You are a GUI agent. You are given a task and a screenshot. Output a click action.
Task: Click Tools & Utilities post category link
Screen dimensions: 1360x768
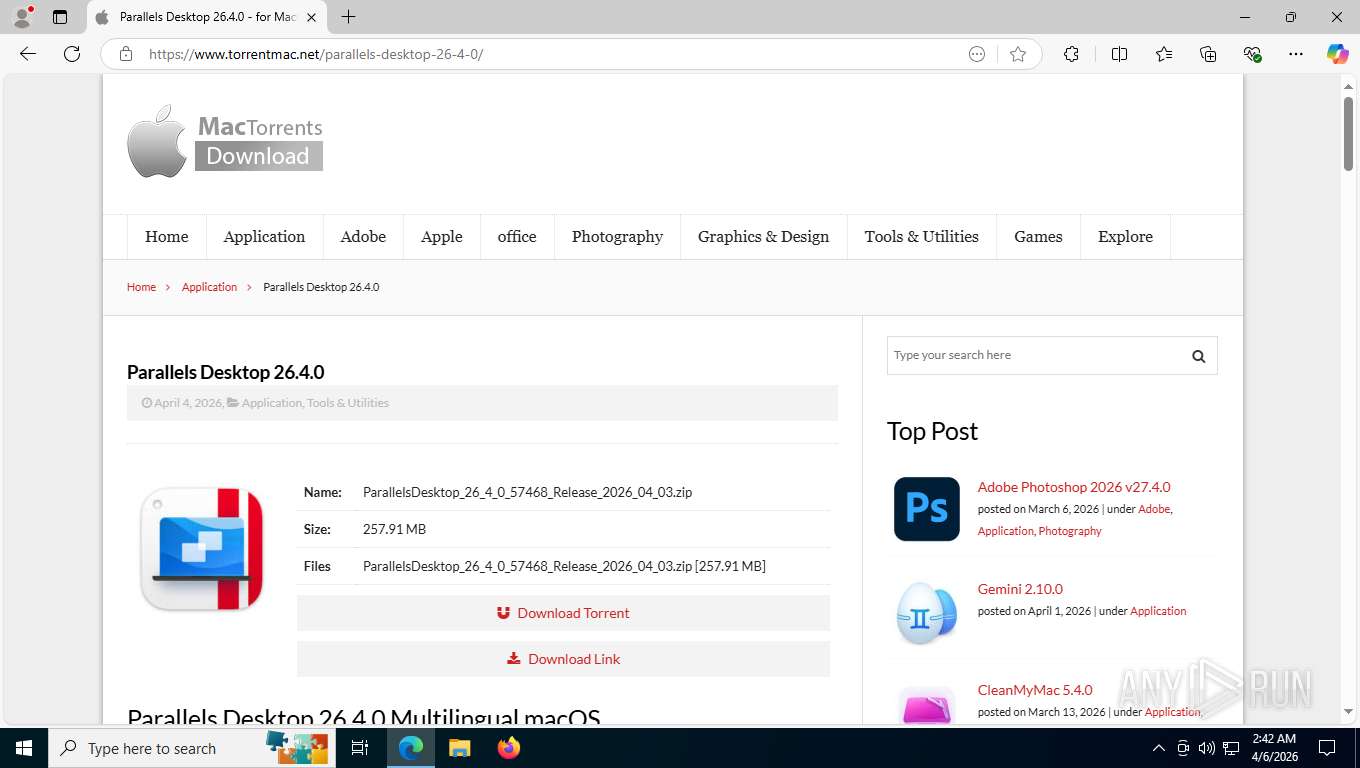[348, 403]
